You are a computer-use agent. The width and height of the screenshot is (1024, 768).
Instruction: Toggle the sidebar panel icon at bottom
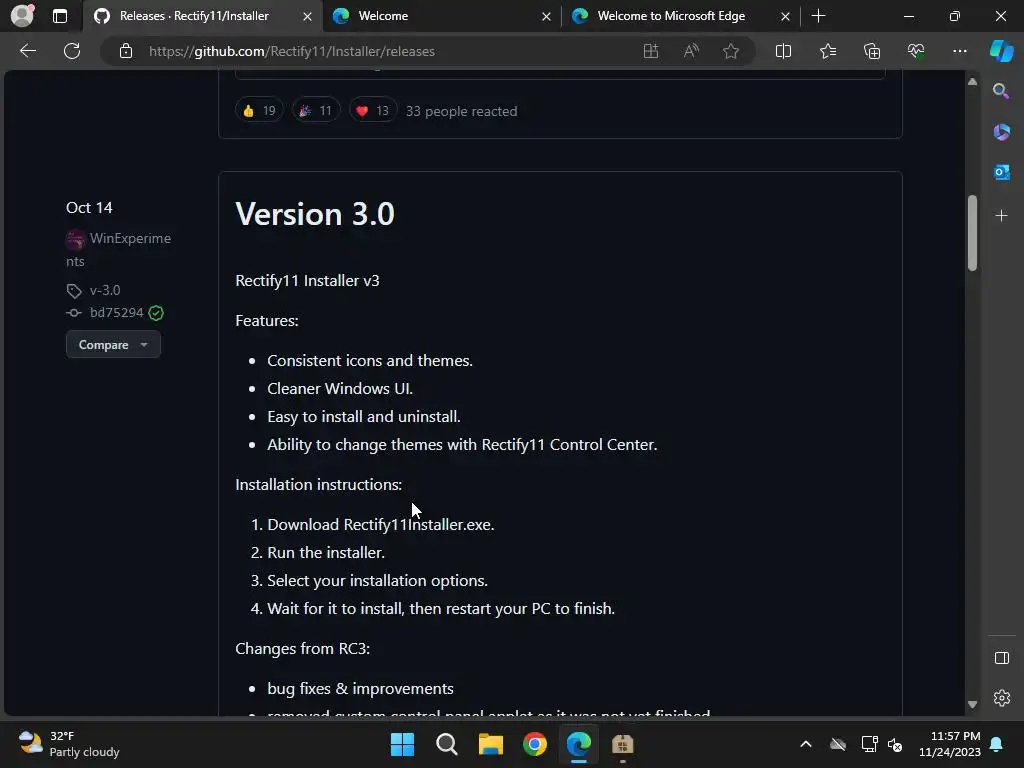point(1001,658)
